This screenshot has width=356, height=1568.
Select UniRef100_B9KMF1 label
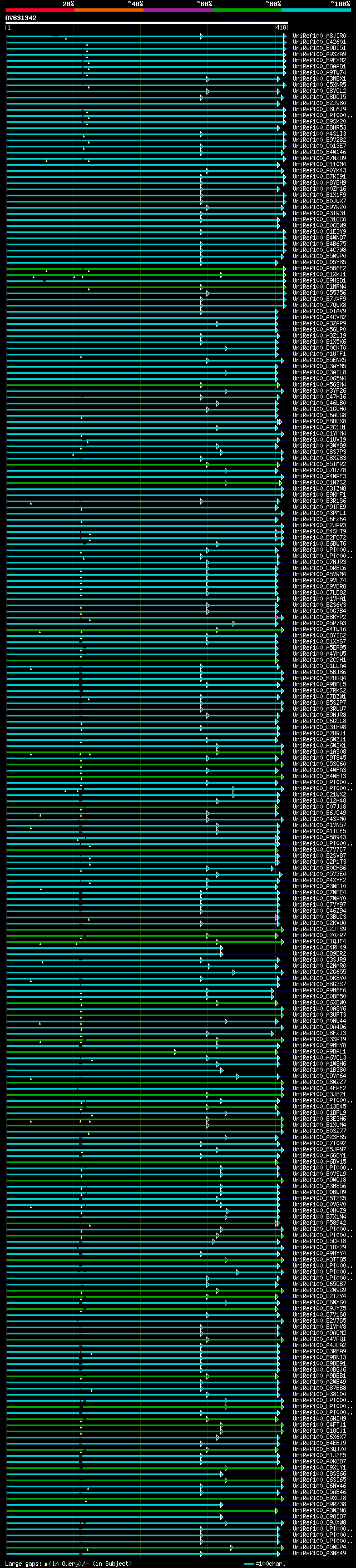pos(319,495)
